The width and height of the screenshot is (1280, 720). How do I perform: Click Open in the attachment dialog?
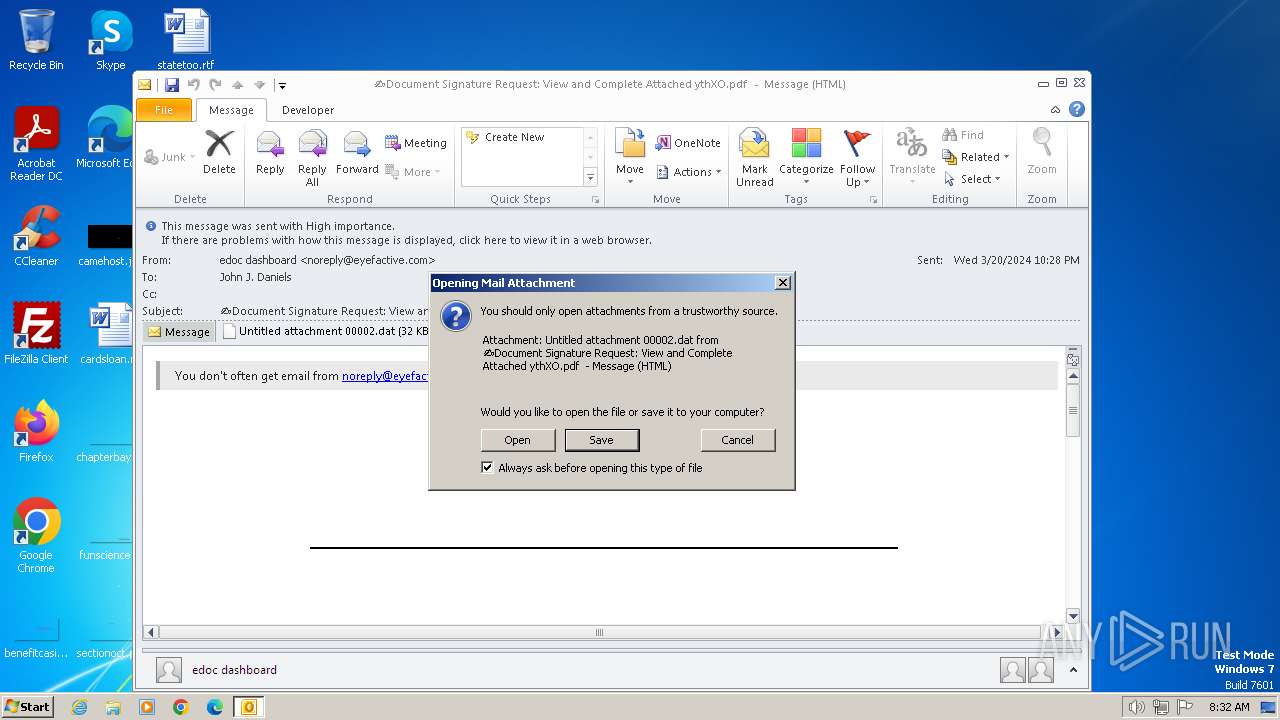(x=517, y=440)
